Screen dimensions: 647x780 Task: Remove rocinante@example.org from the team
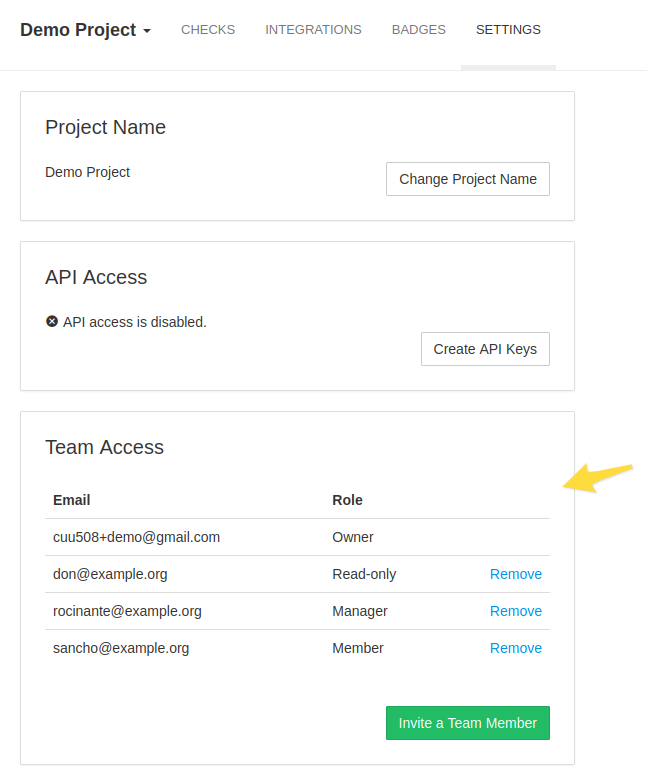click(x=515, y=611)
